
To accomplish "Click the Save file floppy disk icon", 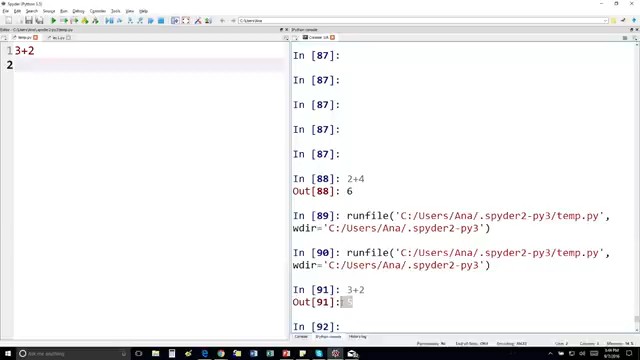I will point(29,20).
